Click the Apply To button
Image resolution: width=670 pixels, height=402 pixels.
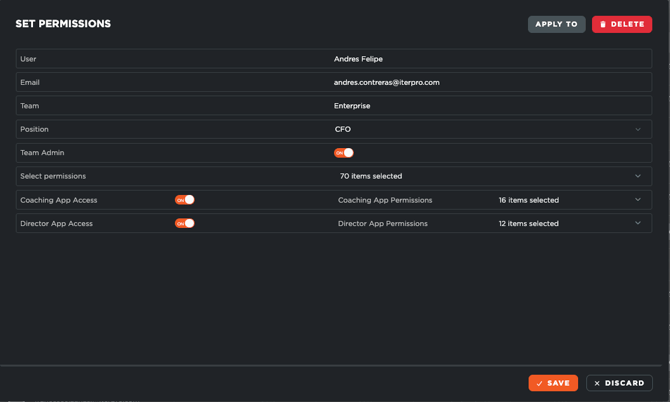point(556,24)
